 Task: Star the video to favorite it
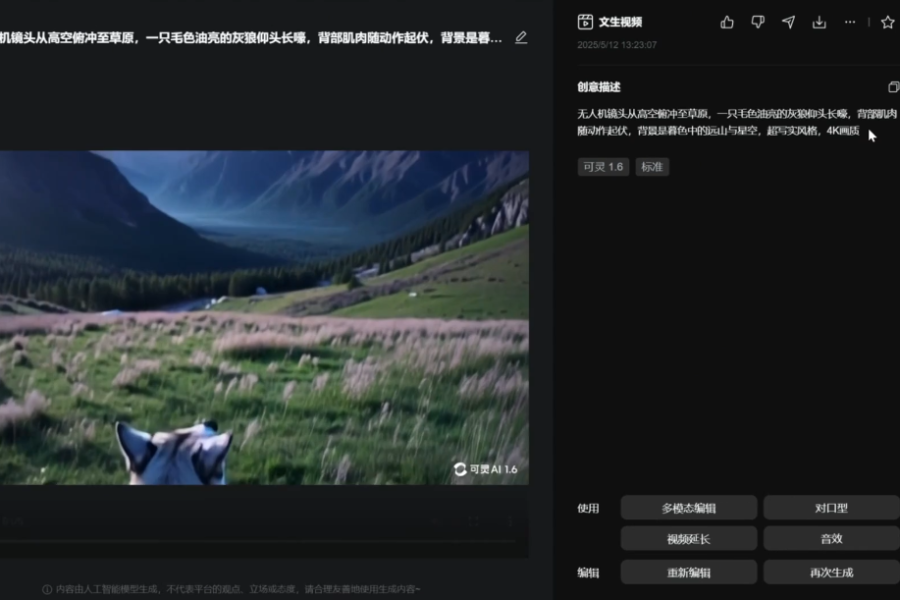[x=887, y=21]
